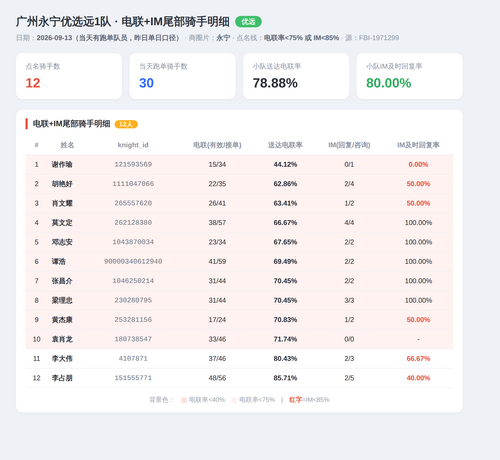
Task: Click the rate value 80.43%
Action: pyautogui.click(x=285, y=358)
